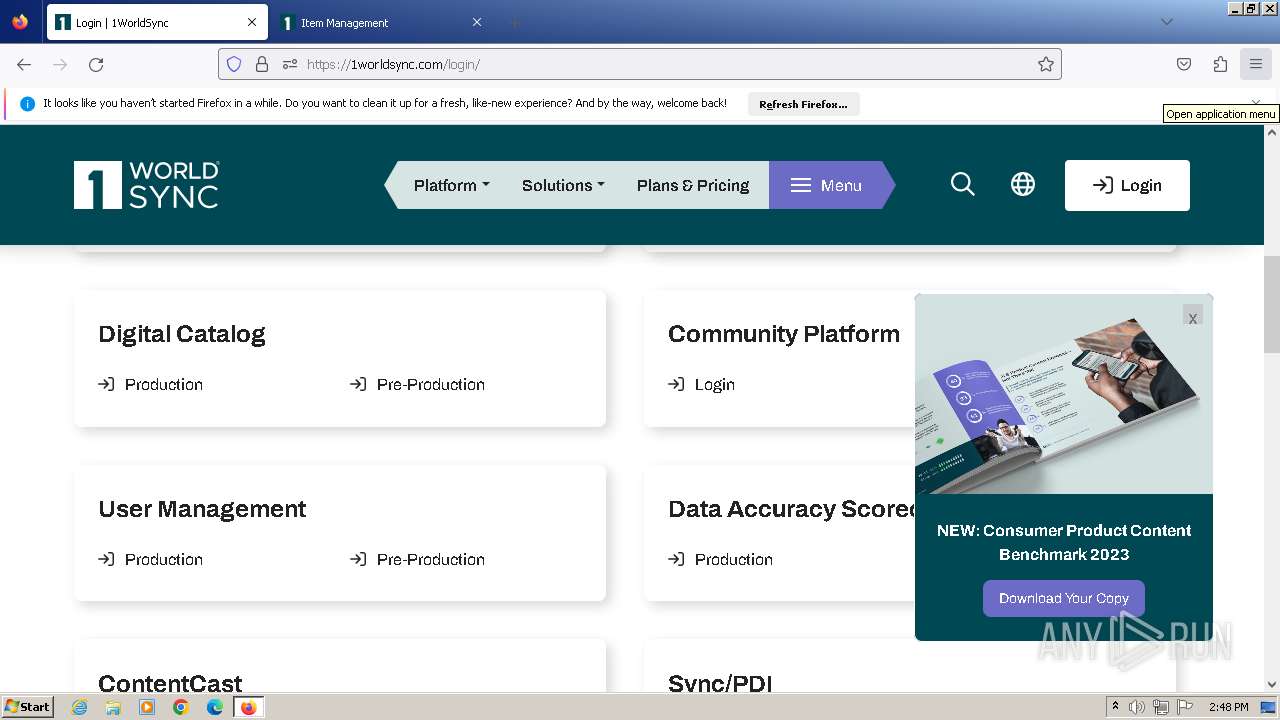Launch Microsoft Edge from taskbar

[x=215, y=707]
